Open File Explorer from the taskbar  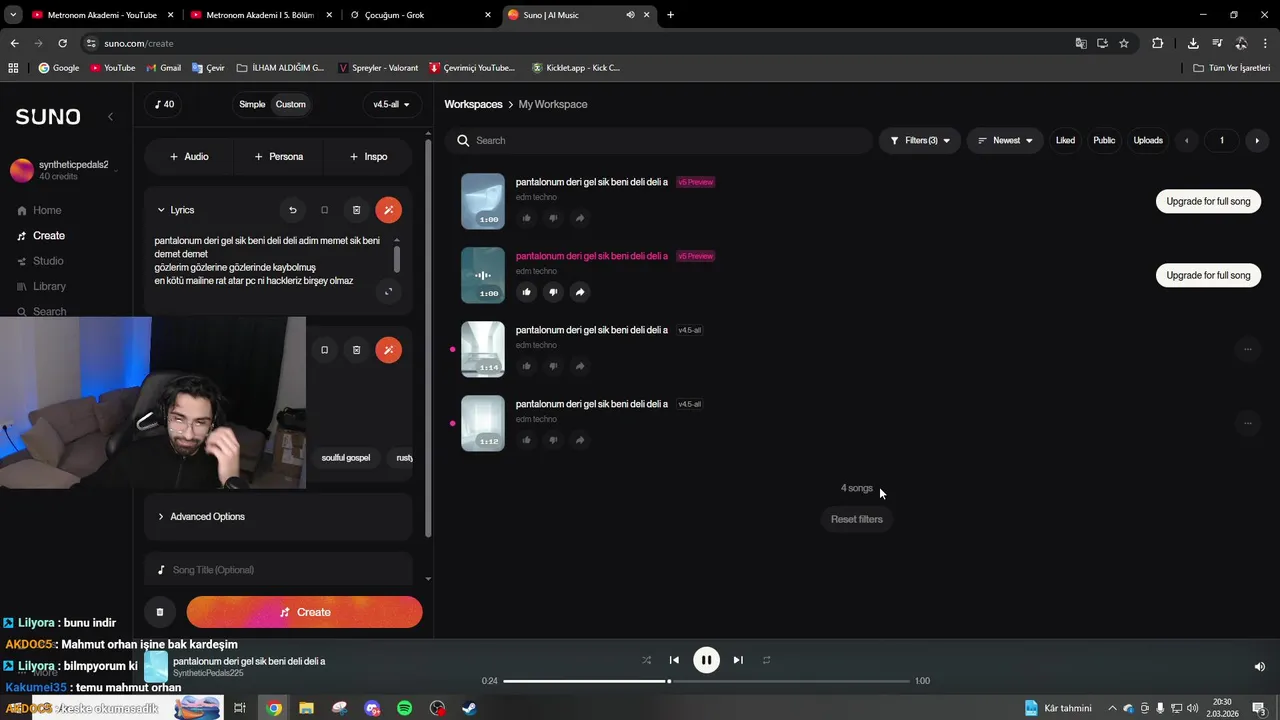click(x=307, y=708)
